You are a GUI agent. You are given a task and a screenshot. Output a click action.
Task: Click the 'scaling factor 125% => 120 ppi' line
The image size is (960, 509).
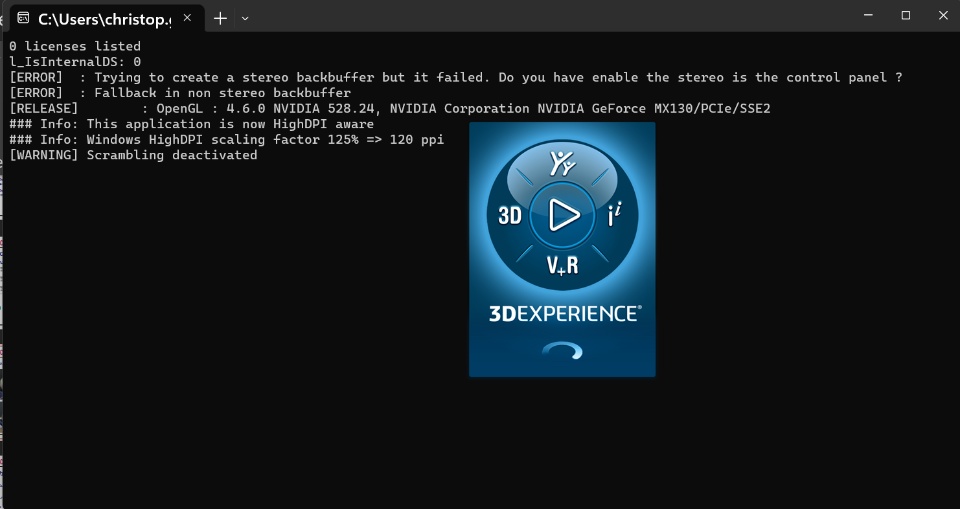[227, 140]
